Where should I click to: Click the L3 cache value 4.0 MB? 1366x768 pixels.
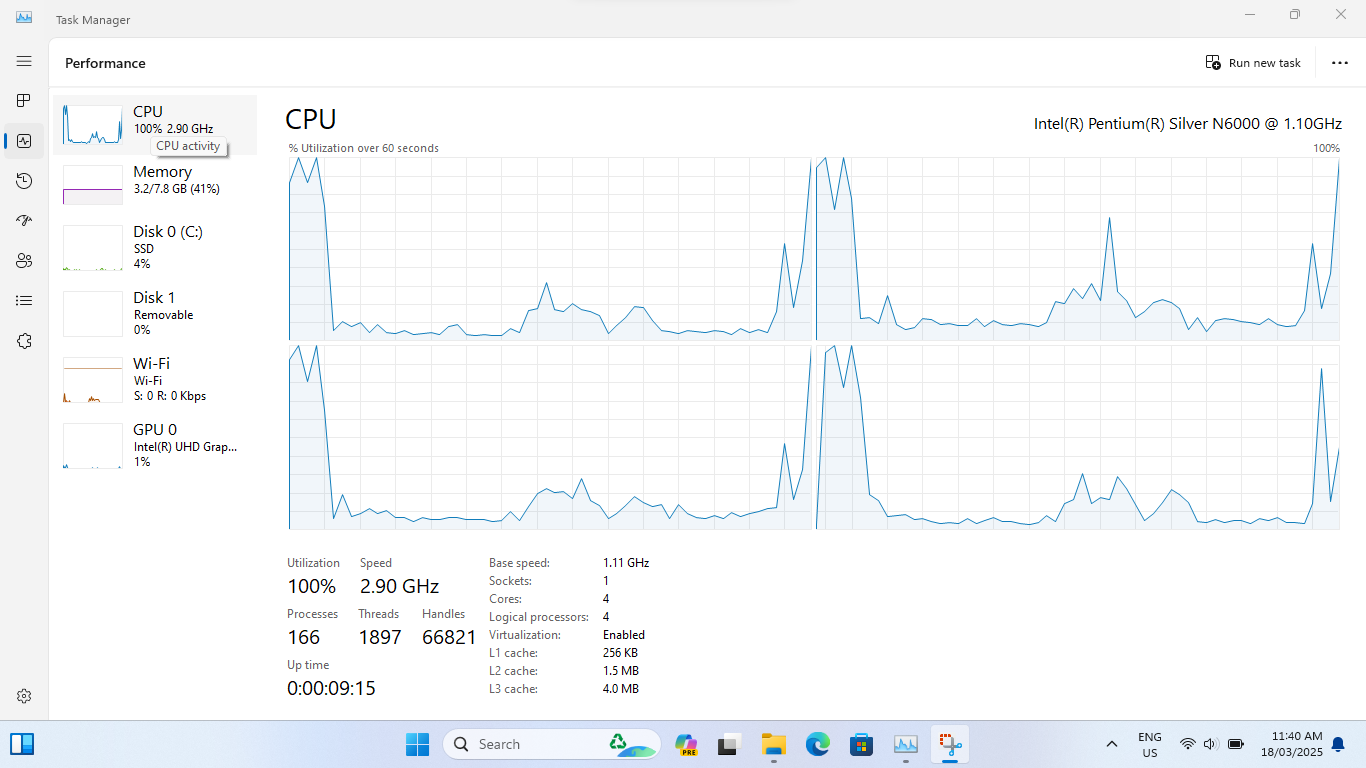(621, 689)
